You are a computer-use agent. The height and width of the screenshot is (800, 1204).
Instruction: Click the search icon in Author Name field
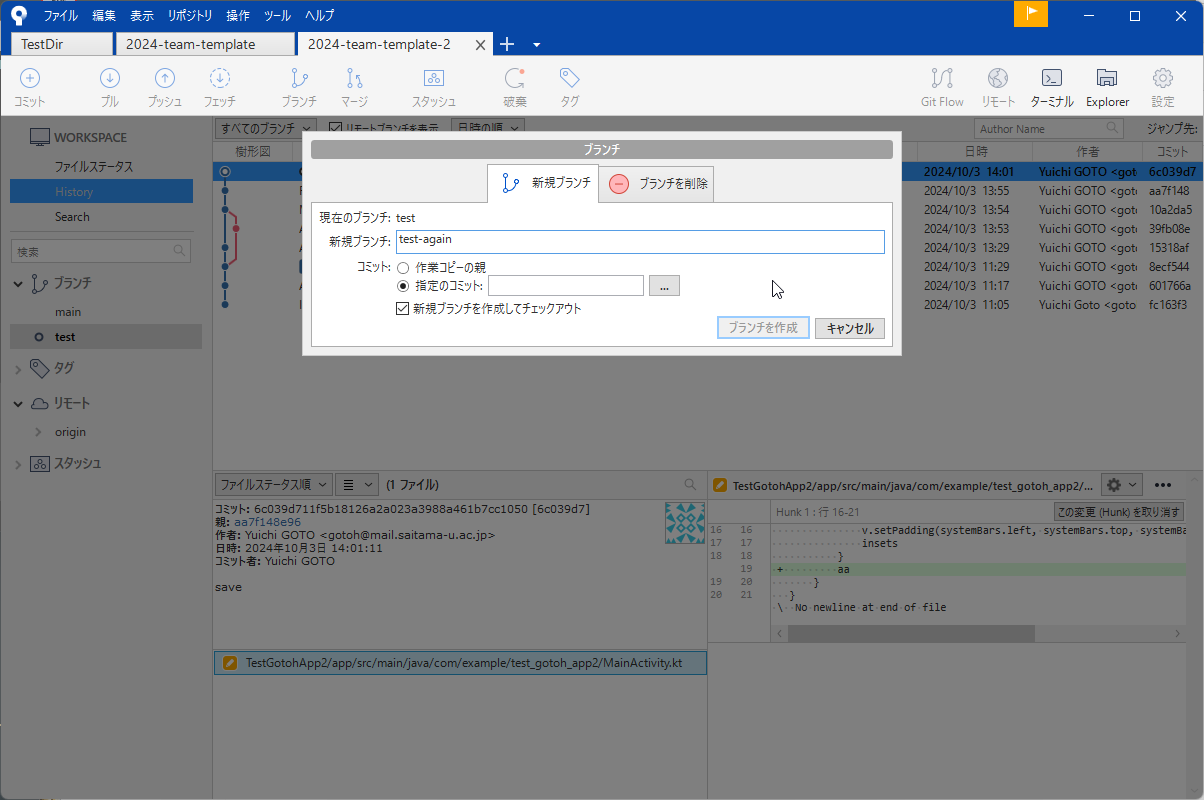(x=1112, y=129)
